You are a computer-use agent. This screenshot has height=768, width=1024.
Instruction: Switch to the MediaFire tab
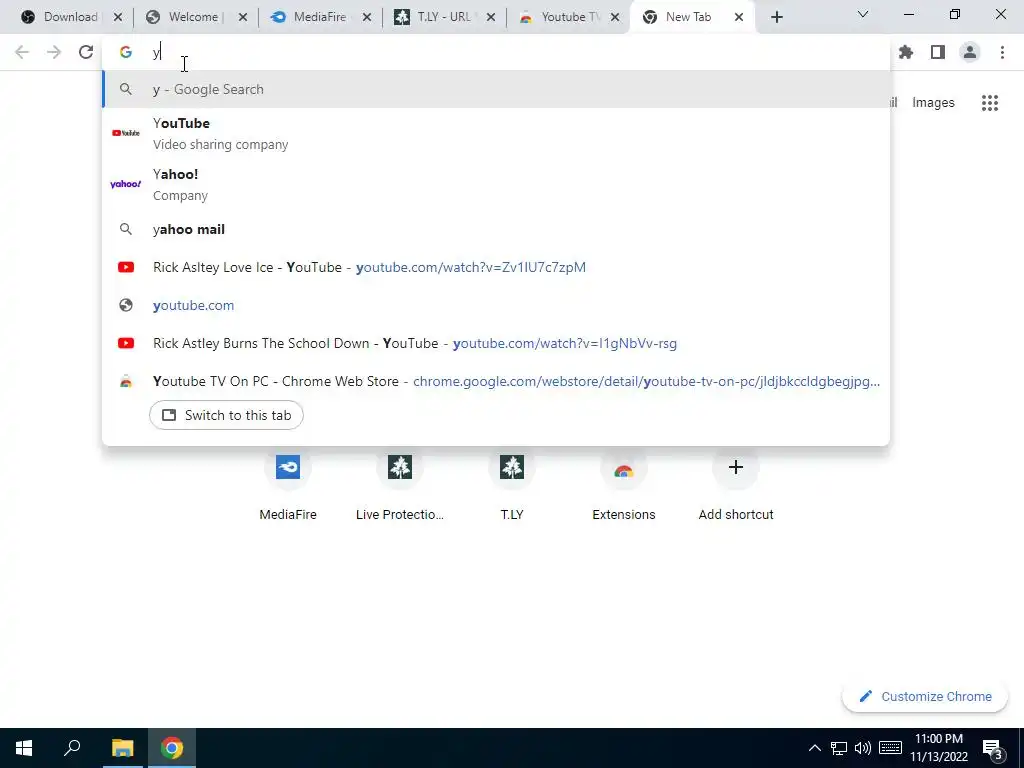[x=319, y=17]
